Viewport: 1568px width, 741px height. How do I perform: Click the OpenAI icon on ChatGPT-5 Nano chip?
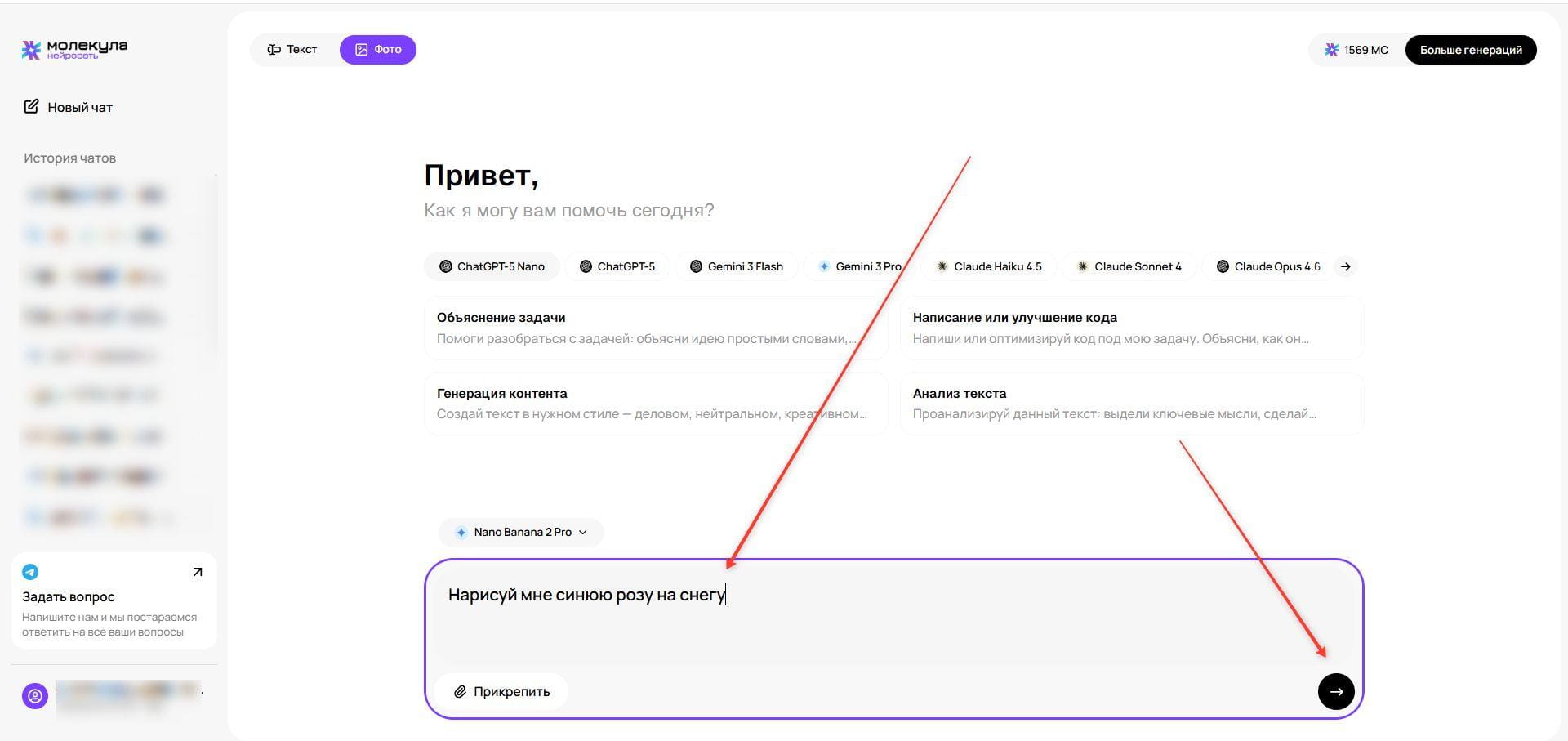coord(446,266)
